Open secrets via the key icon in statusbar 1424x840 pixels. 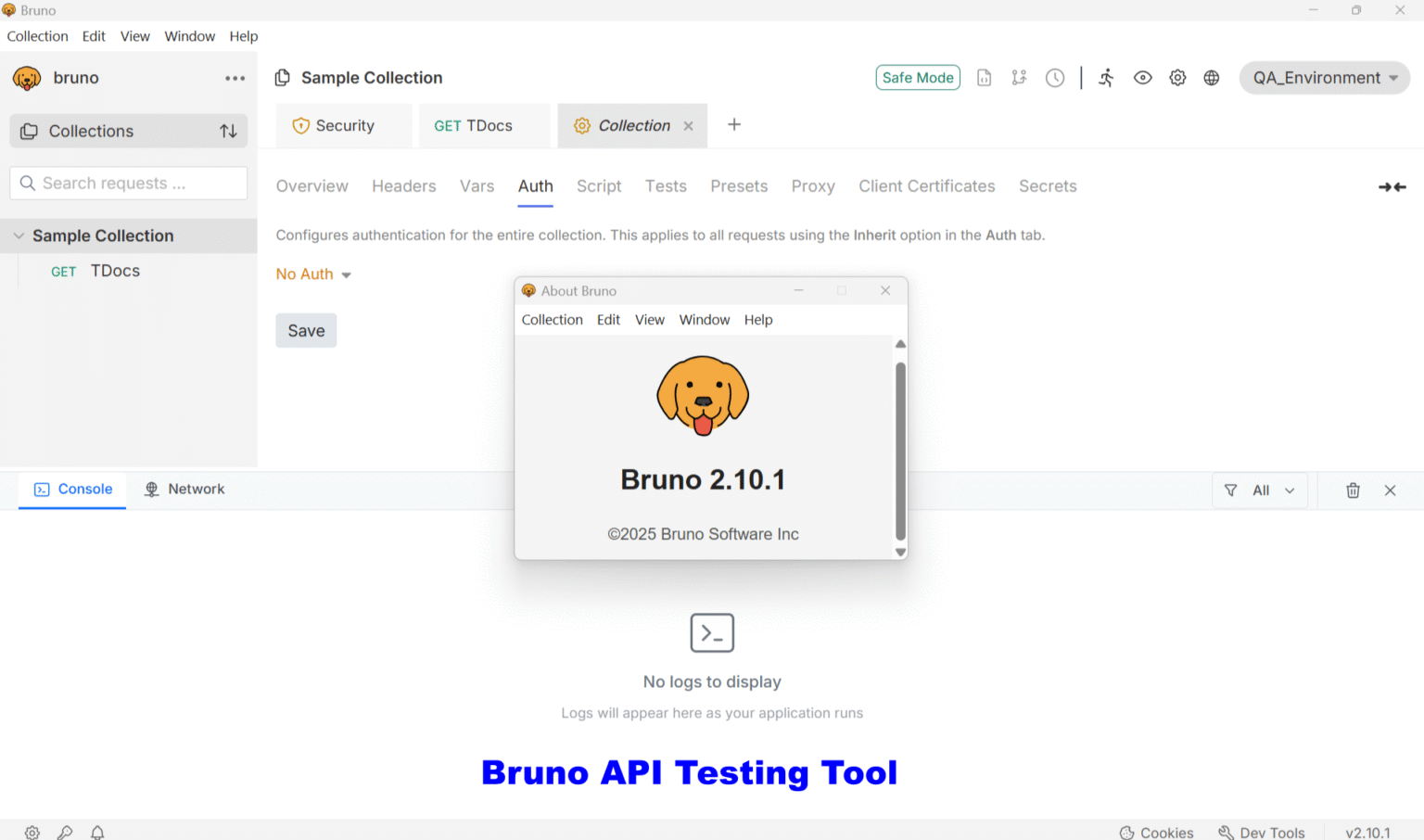coord(65,832)
